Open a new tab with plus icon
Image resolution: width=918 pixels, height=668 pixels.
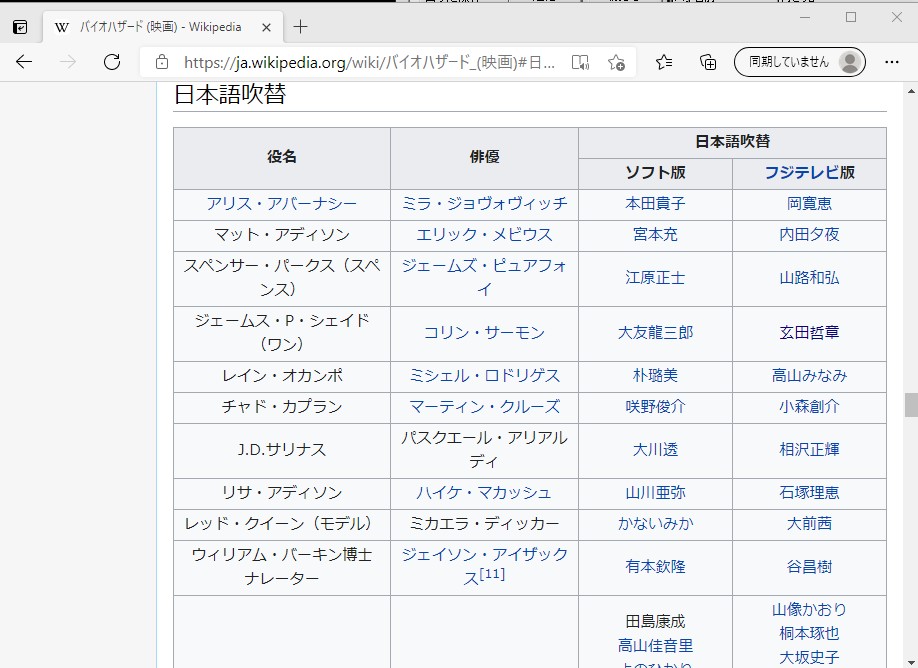click(x=300, y=27)
